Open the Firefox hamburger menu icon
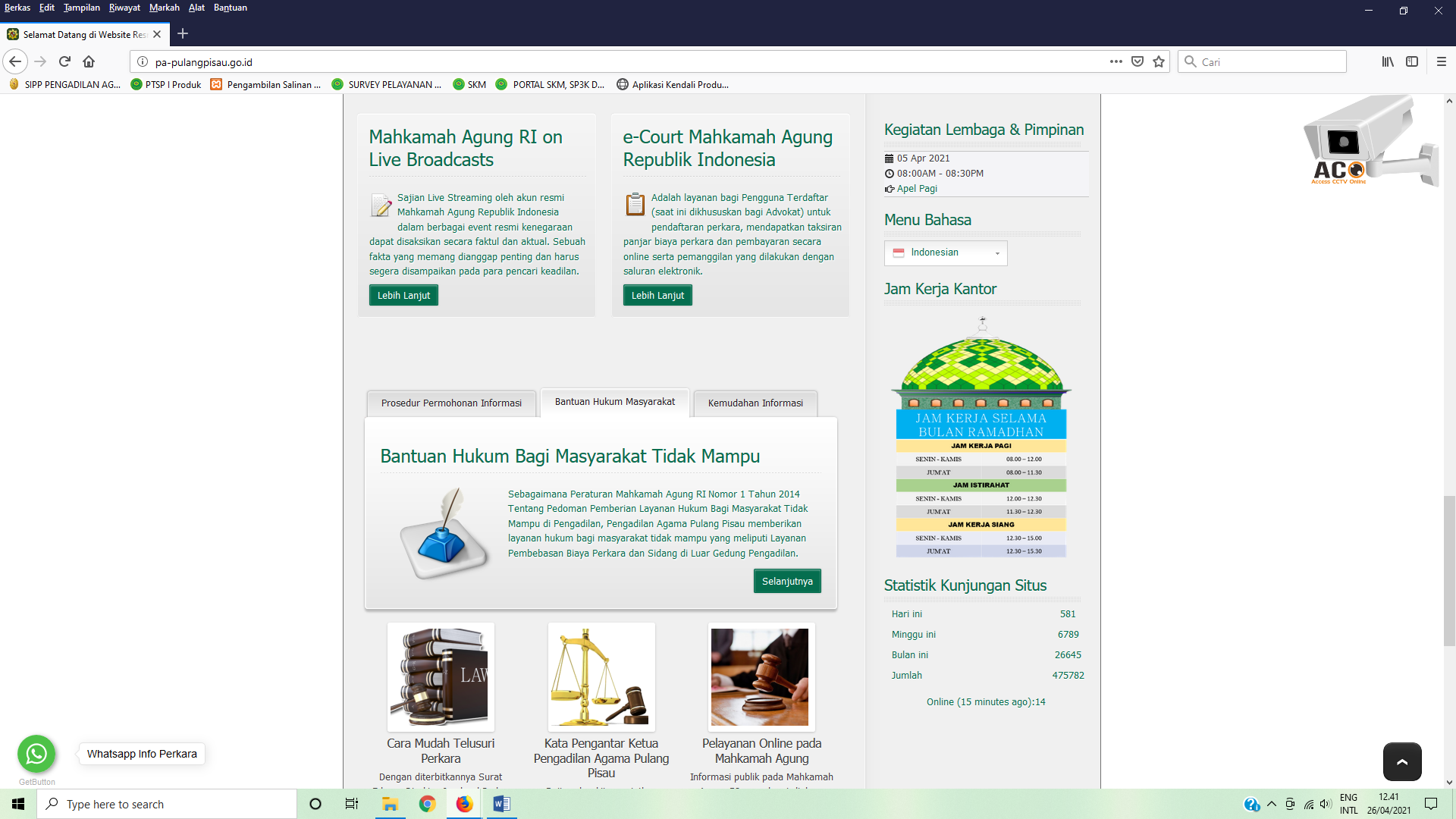 coord(1441,61)
